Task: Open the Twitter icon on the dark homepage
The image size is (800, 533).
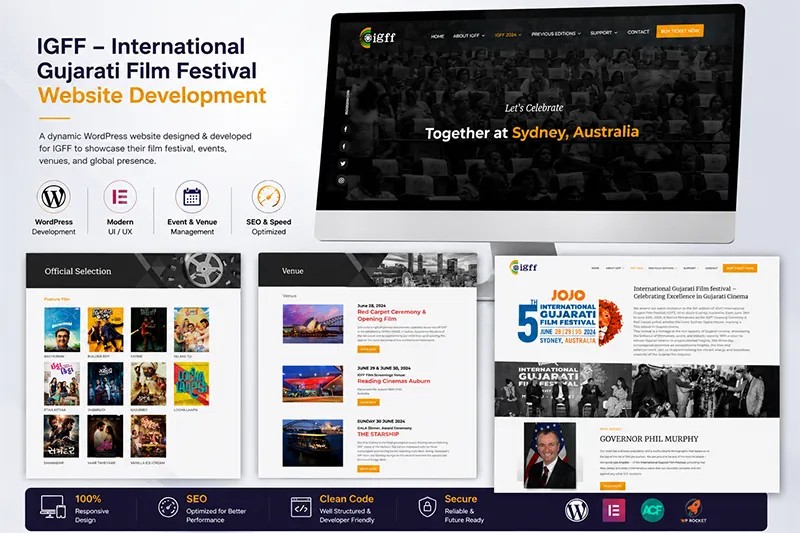Action: tap(342, 164)
